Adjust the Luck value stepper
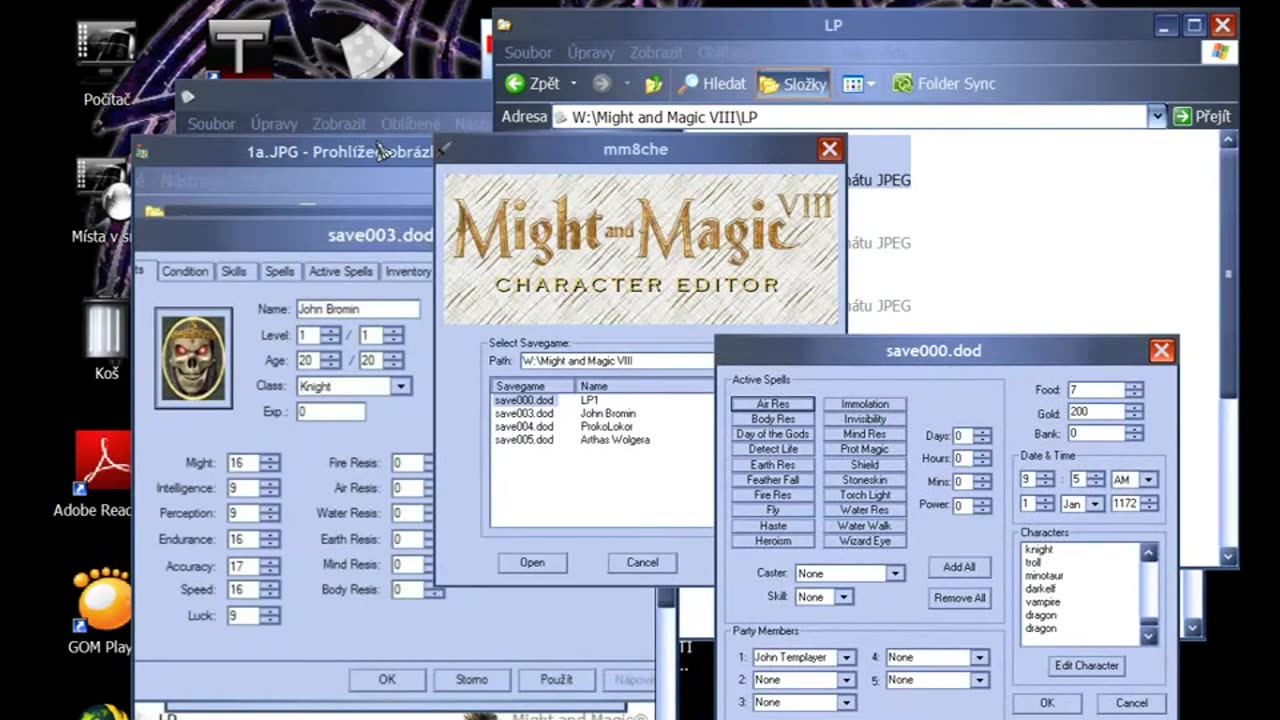 (x=269, y=616)
